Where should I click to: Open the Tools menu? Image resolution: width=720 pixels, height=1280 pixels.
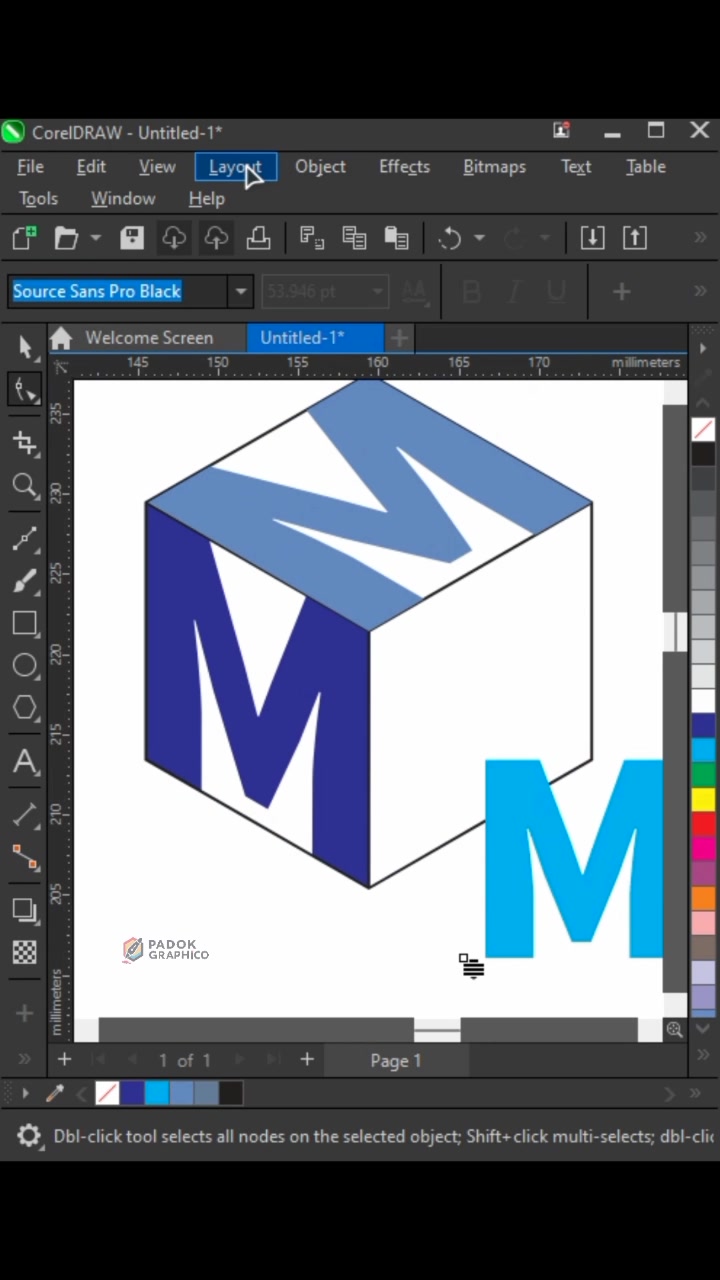pos(38,199)
